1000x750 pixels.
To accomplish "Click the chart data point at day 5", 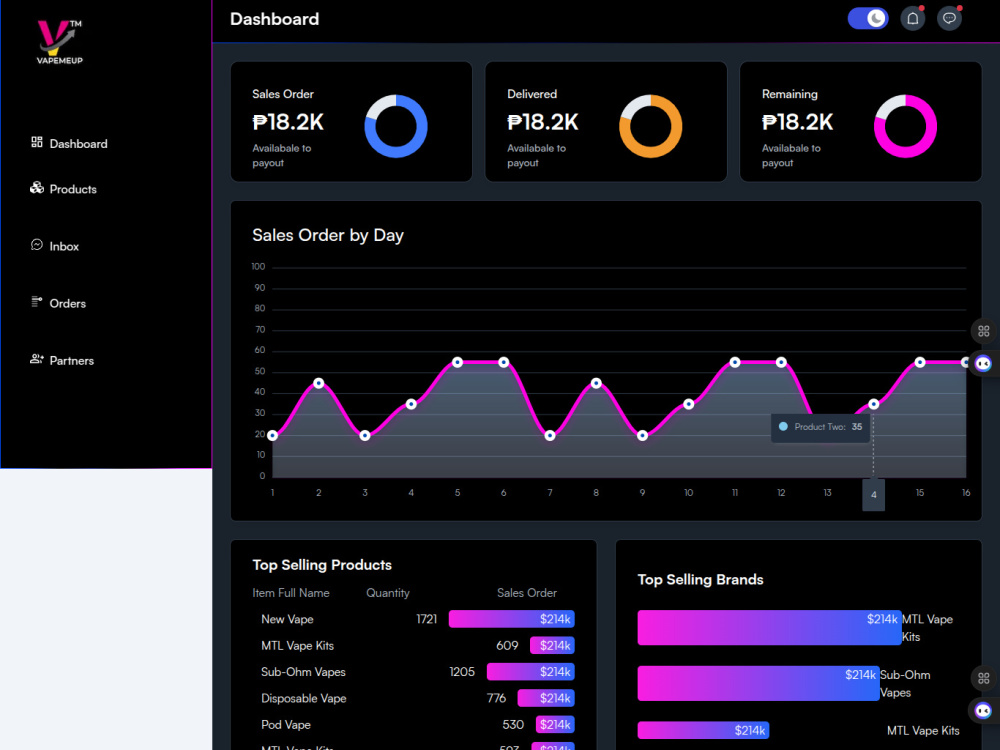I will click(457, 362).
